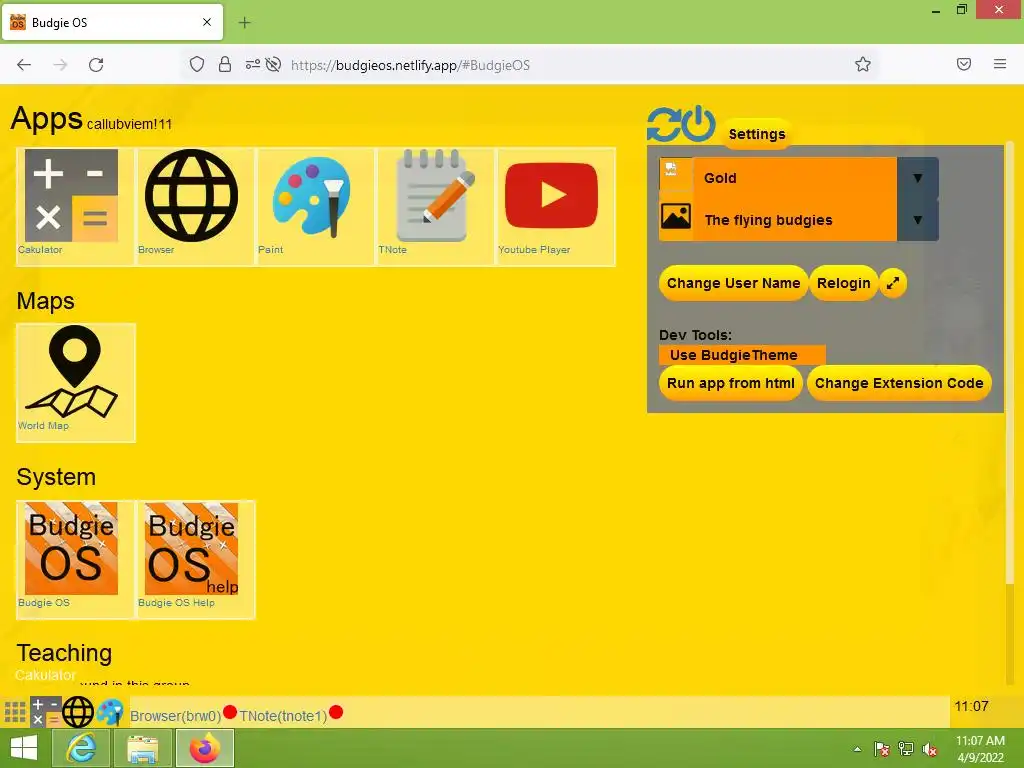The width and height of the screenshot is (1024, 768).
Task: Click the Firefox icon in the Windows taskbar
Action: [x=204, y=748]
